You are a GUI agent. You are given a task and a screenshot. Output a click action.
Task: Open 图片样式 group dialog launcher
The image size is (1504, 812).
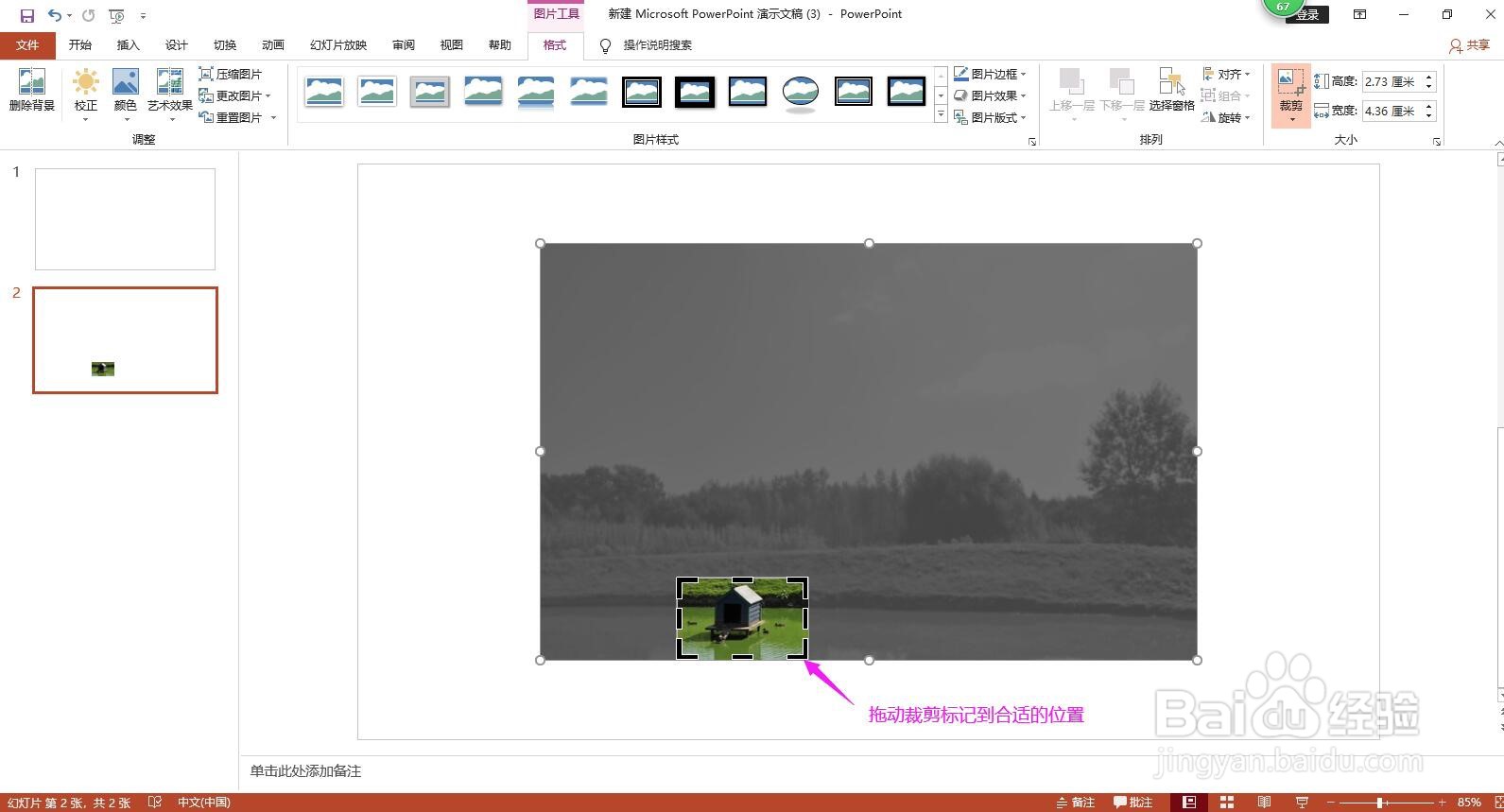(x=1032, y=141)
